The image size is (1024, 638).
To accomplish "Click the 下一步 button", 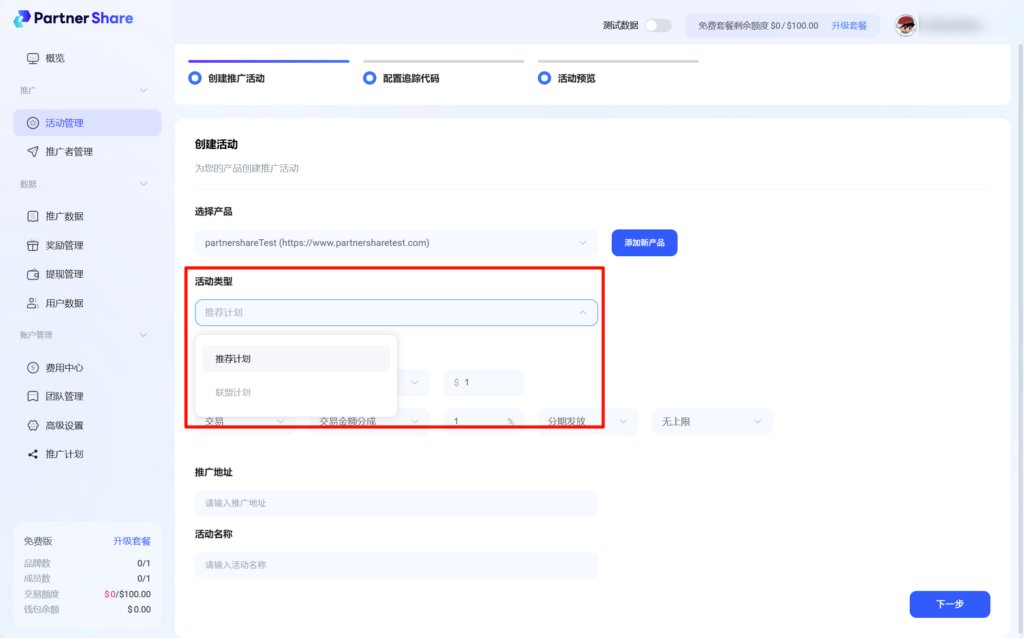I will [x=949, y=604].
